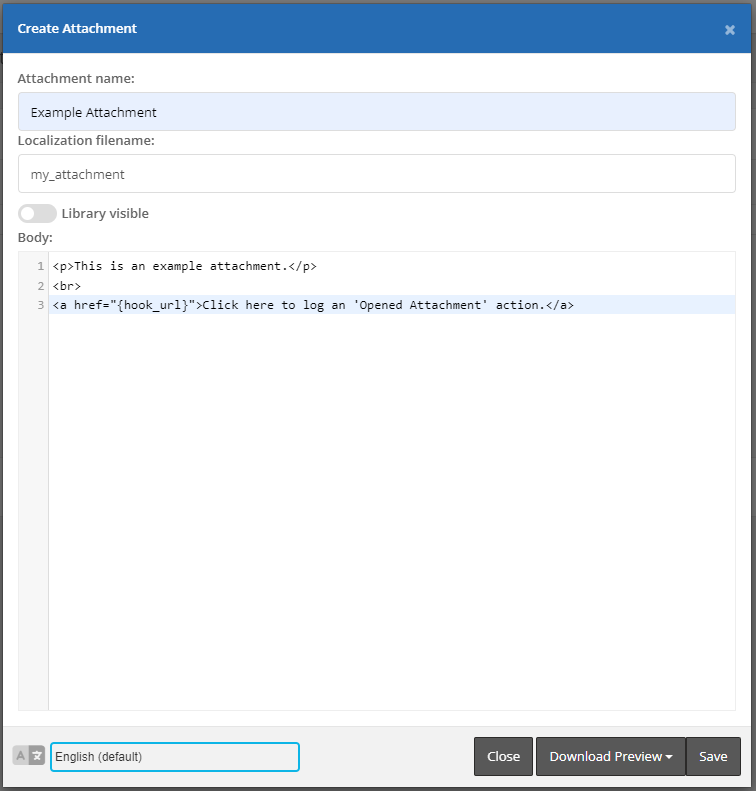Viewport: 756px width, 791px height.
Task: Click line number 1 in editor gutter
Action: [x=40, y=266]
